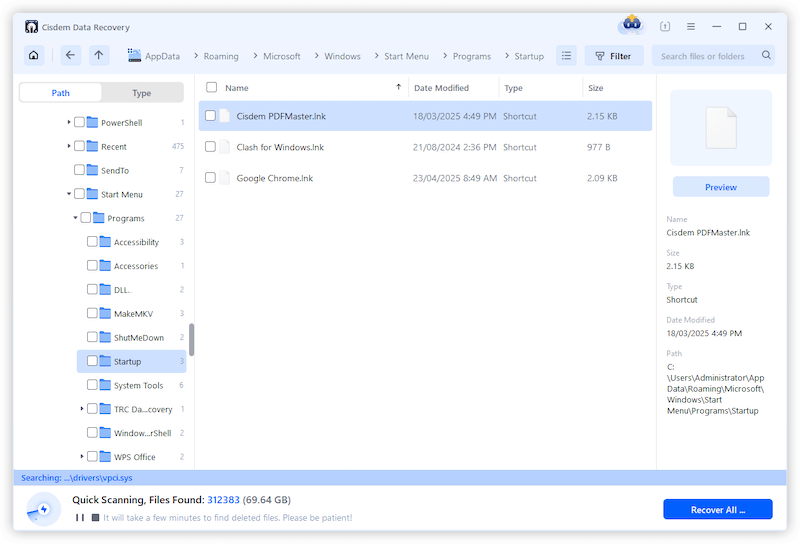The width and height of the screenshot is (800, 544).
Task: Click the preview pane file thumbnail
Action: point(721,128)
